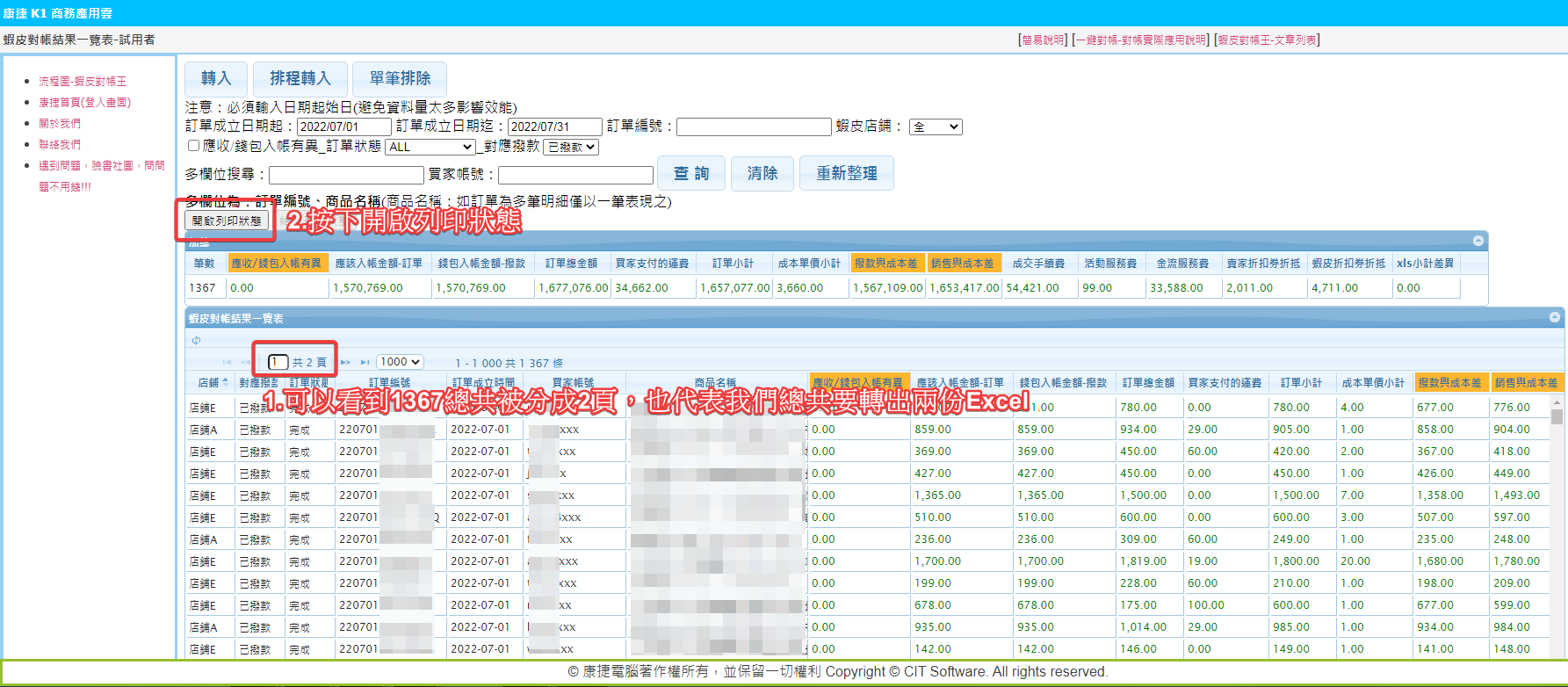The image size is (1568, 687).
Task: Click the results grid vertical scrollbar
Action: (1557, 527)
